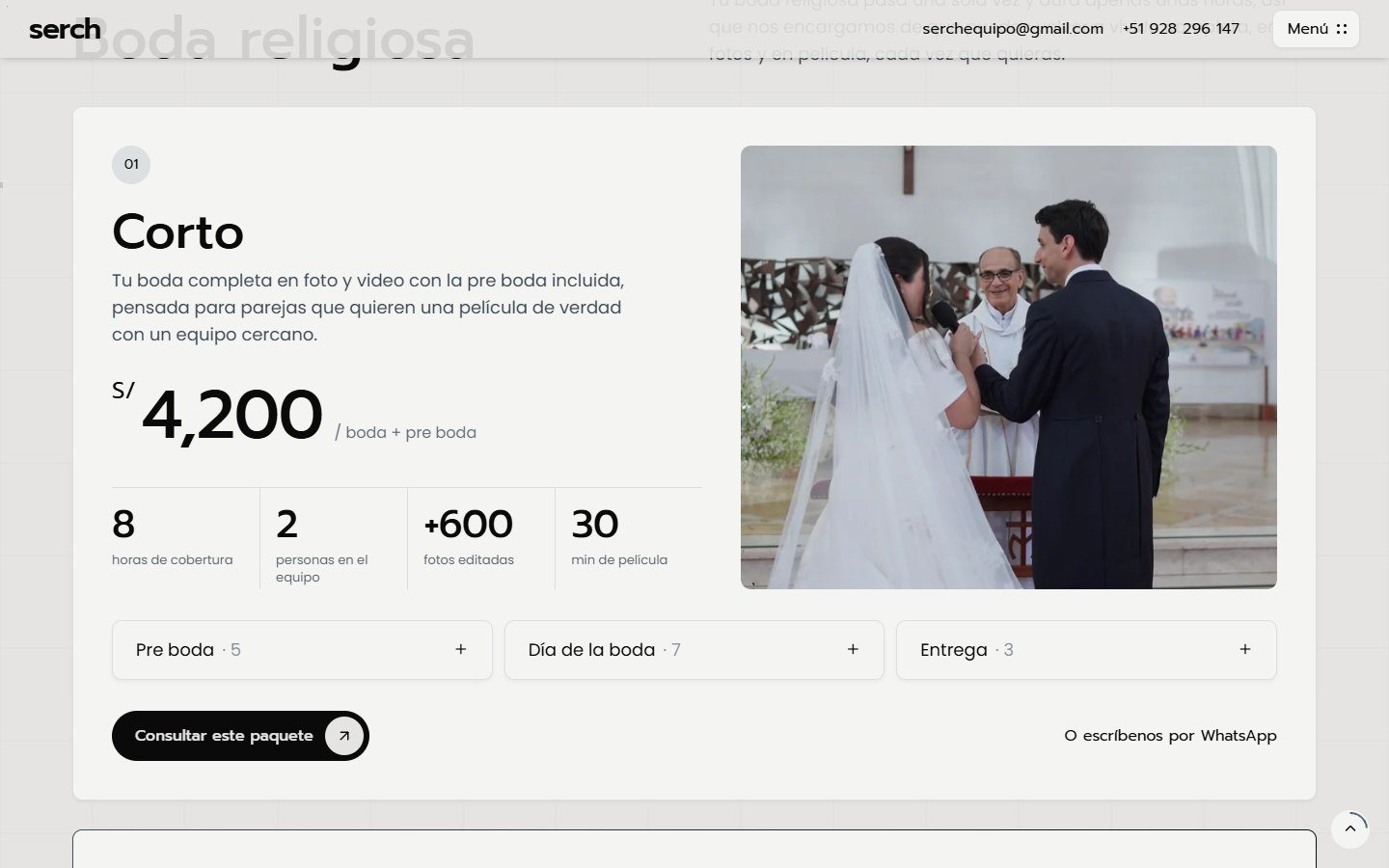Click the scroll-to-top arrow button
The width and height of the screenshot is (1389, 868).
pyautogui.click(x=1350, y=828)
